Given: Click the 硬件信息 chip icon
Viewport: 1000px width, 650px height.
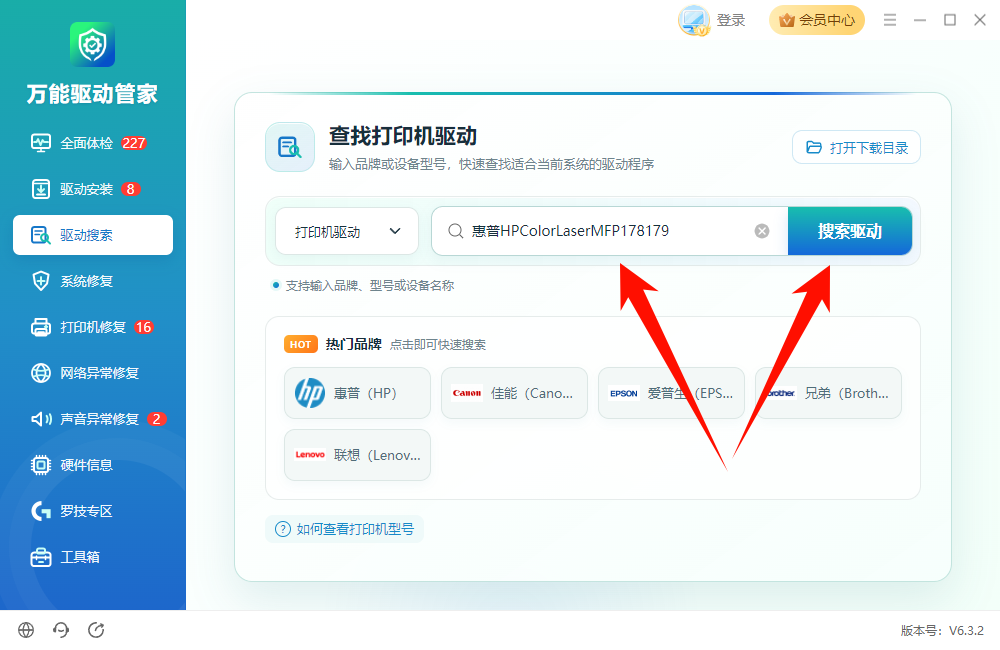Looking at the screenshot, I should (41, 465).
